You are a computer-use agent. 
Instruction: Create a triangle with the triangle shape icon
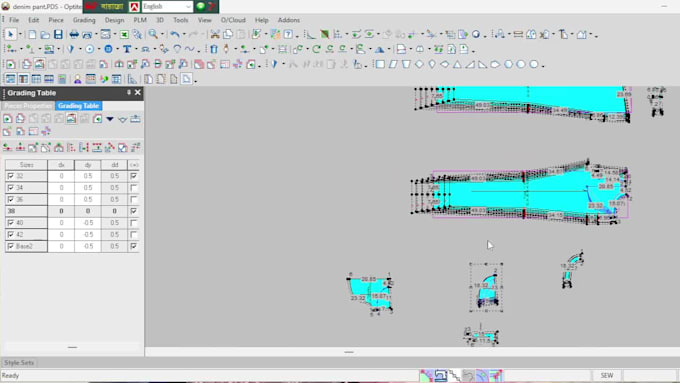pyautogui.click(x=457, y=64)
